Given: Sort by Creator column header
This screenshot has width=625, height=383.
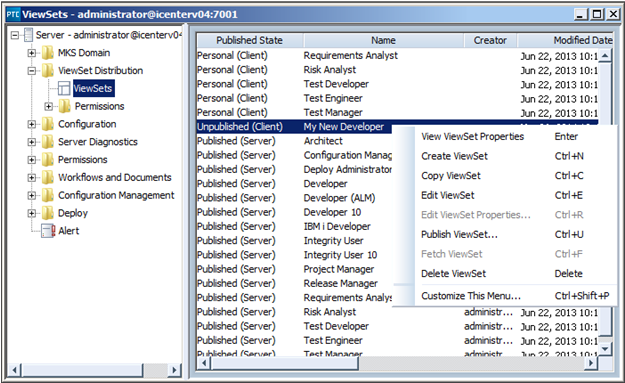Looking at the screenshot, I should point(490,40).
